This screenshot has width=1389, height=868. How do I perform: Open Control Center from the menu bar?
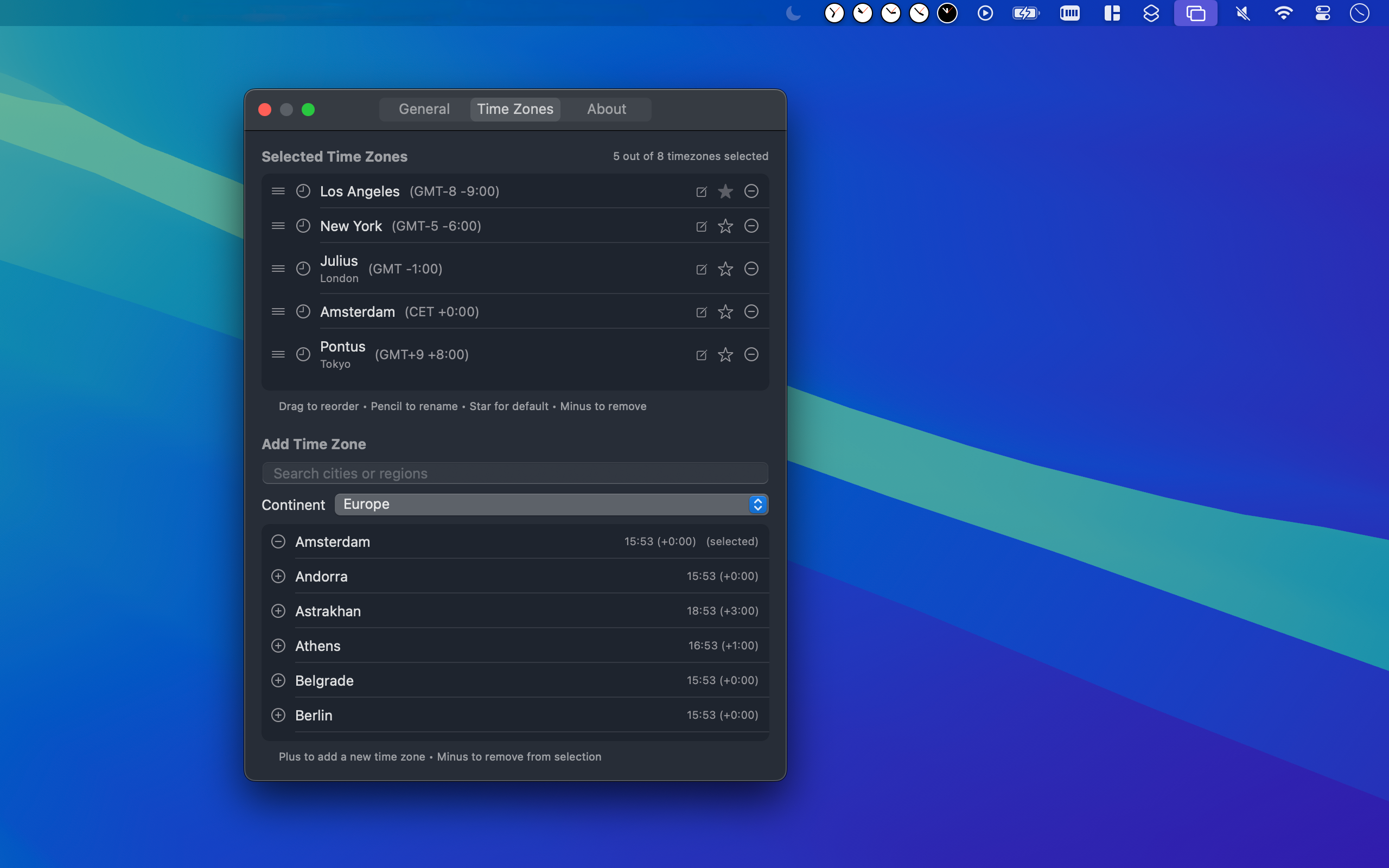[1322, 12]
